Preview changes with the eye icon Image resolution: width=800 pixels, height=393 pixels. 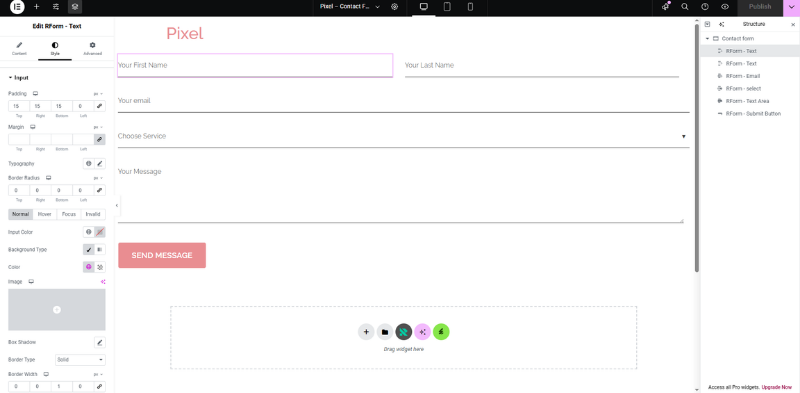[x=725, y=7]
